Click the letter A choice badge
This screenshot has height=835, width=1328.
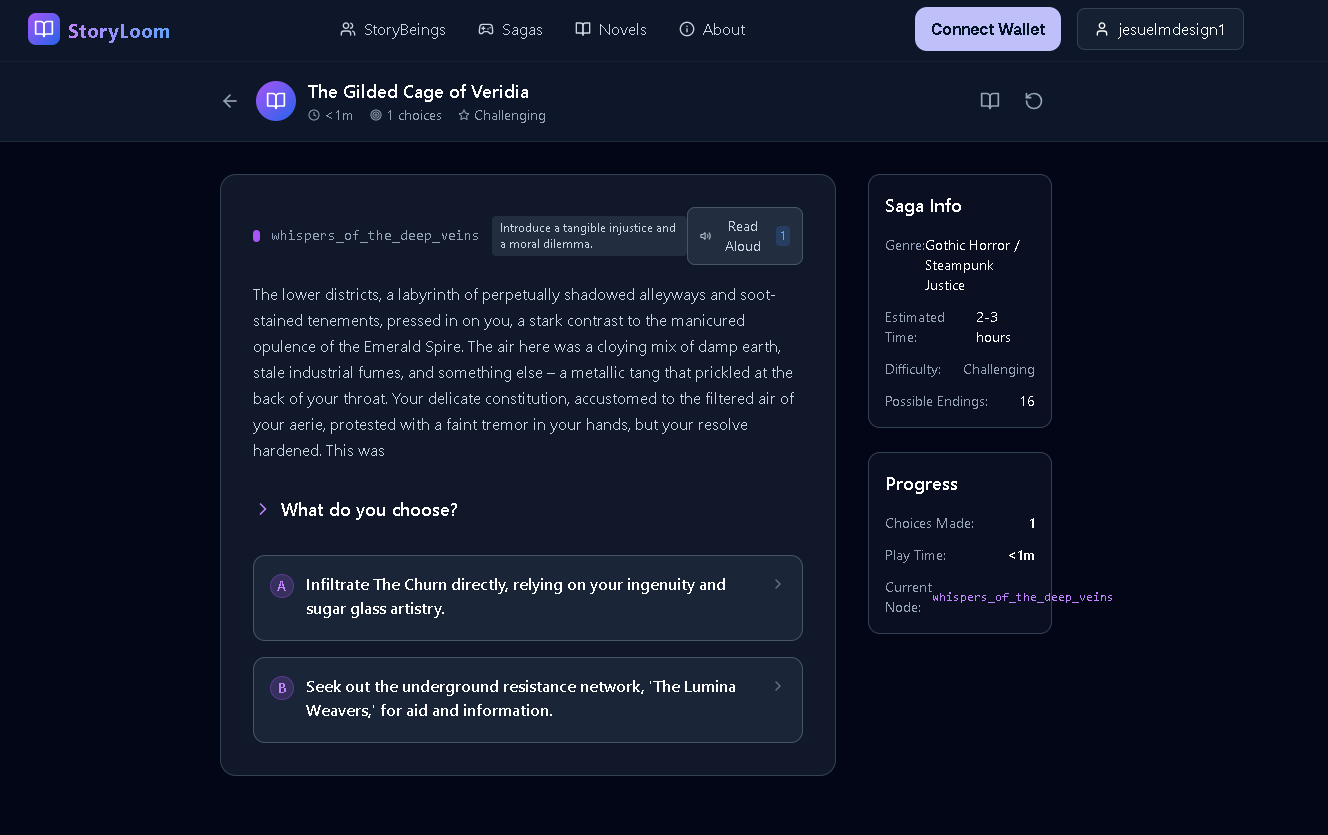pos(282,586)
